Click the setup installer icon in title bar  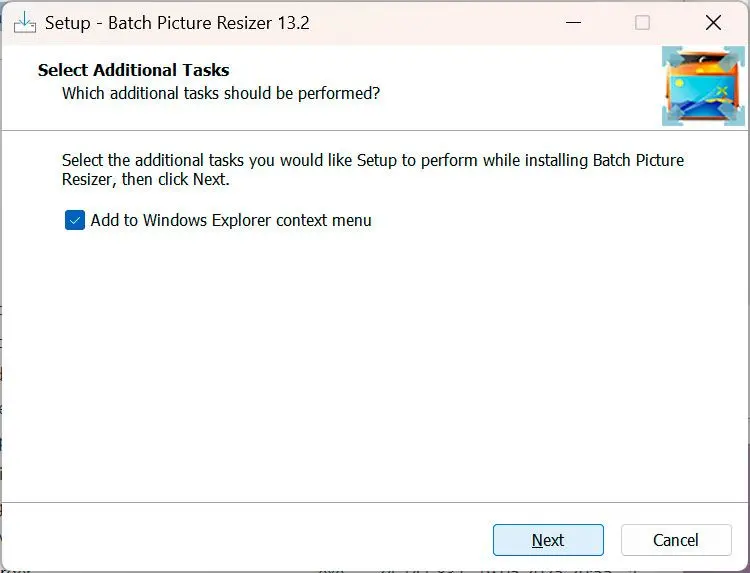click(x=24, y=22)
